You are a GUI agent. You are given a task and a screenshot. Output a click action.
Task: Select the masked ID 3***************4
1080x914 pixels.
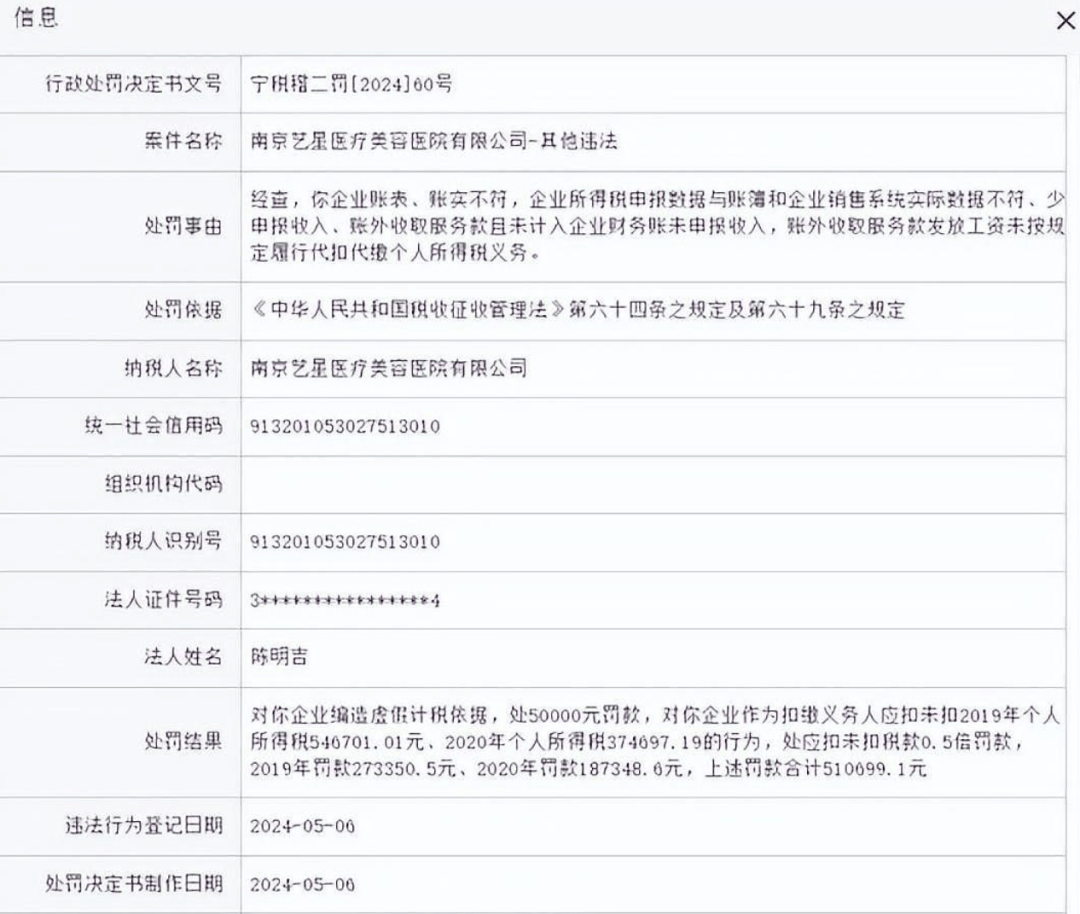click(345, 601)
